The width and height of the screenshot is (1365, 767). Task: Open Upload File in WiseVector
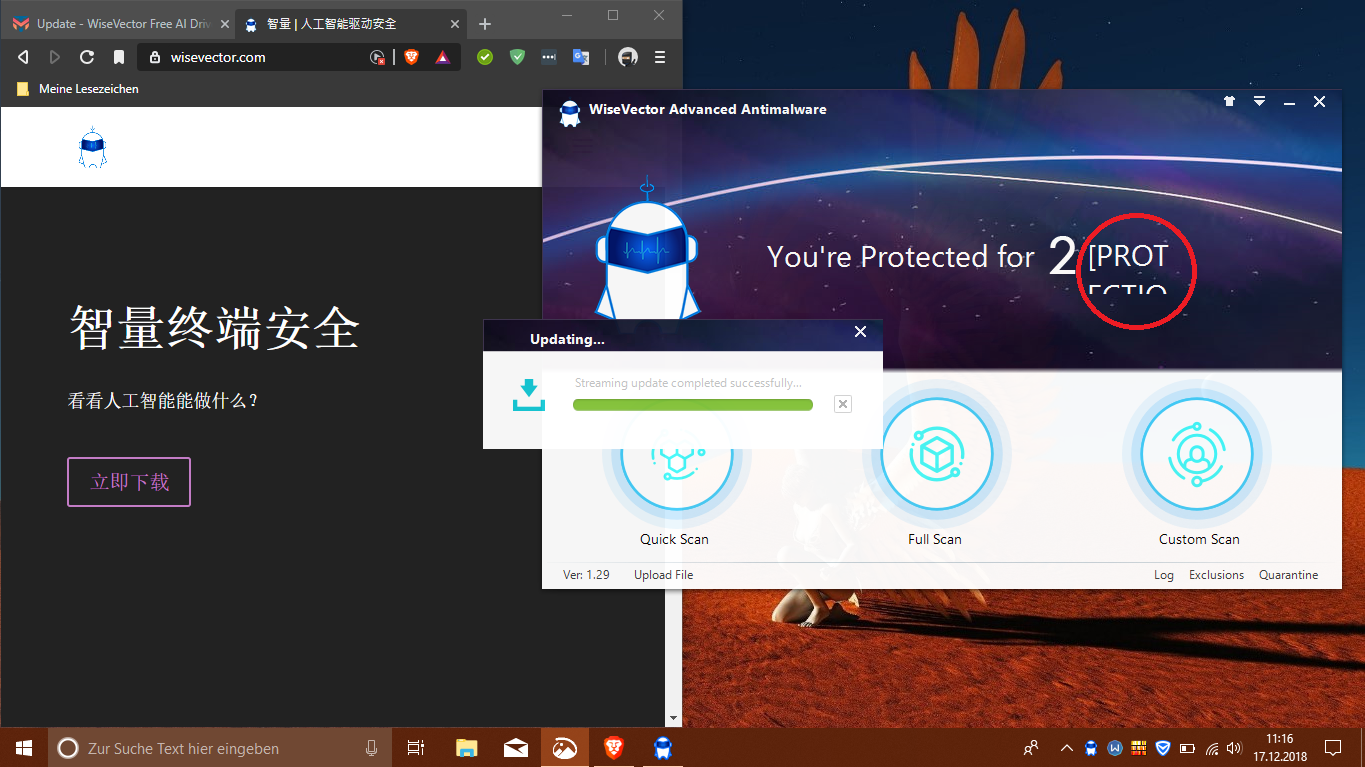(x=663, y=575)
